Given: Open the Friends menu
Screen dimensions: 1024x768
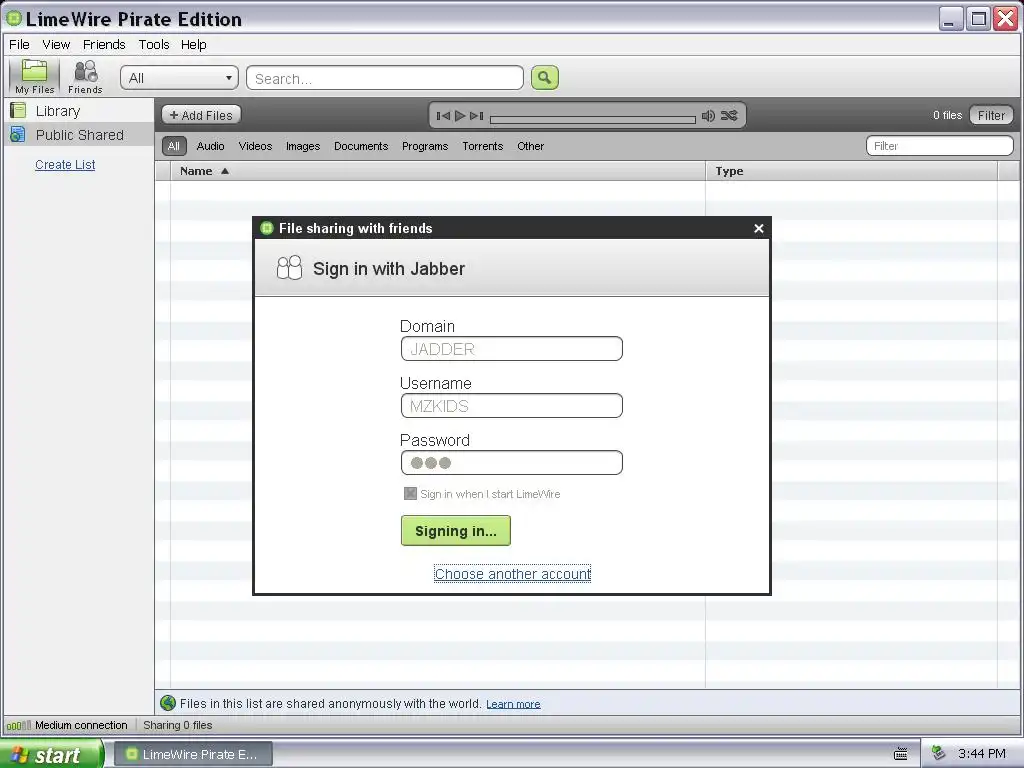Looking at the screenshot, I should click(104, 44).
